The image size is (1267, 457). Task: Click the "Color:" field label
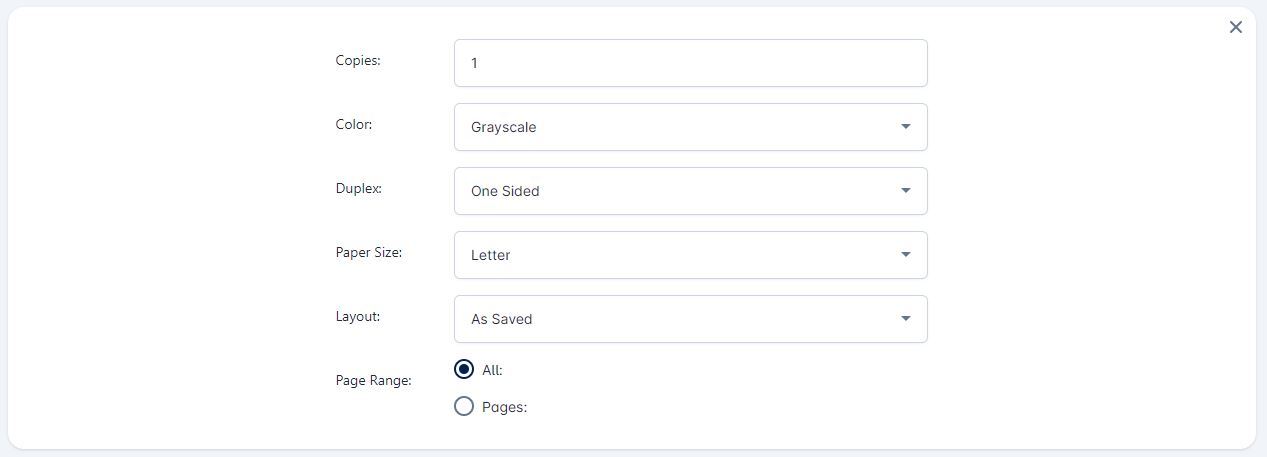(x=354, y=124)
